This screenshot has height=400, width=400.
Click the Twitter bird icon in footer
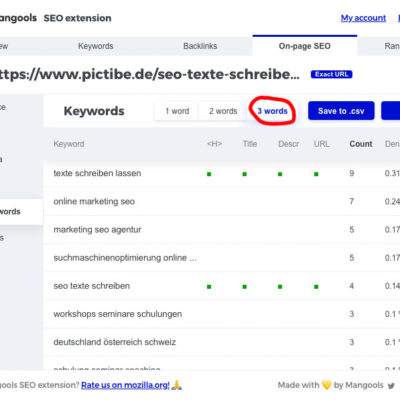(391, 386)
